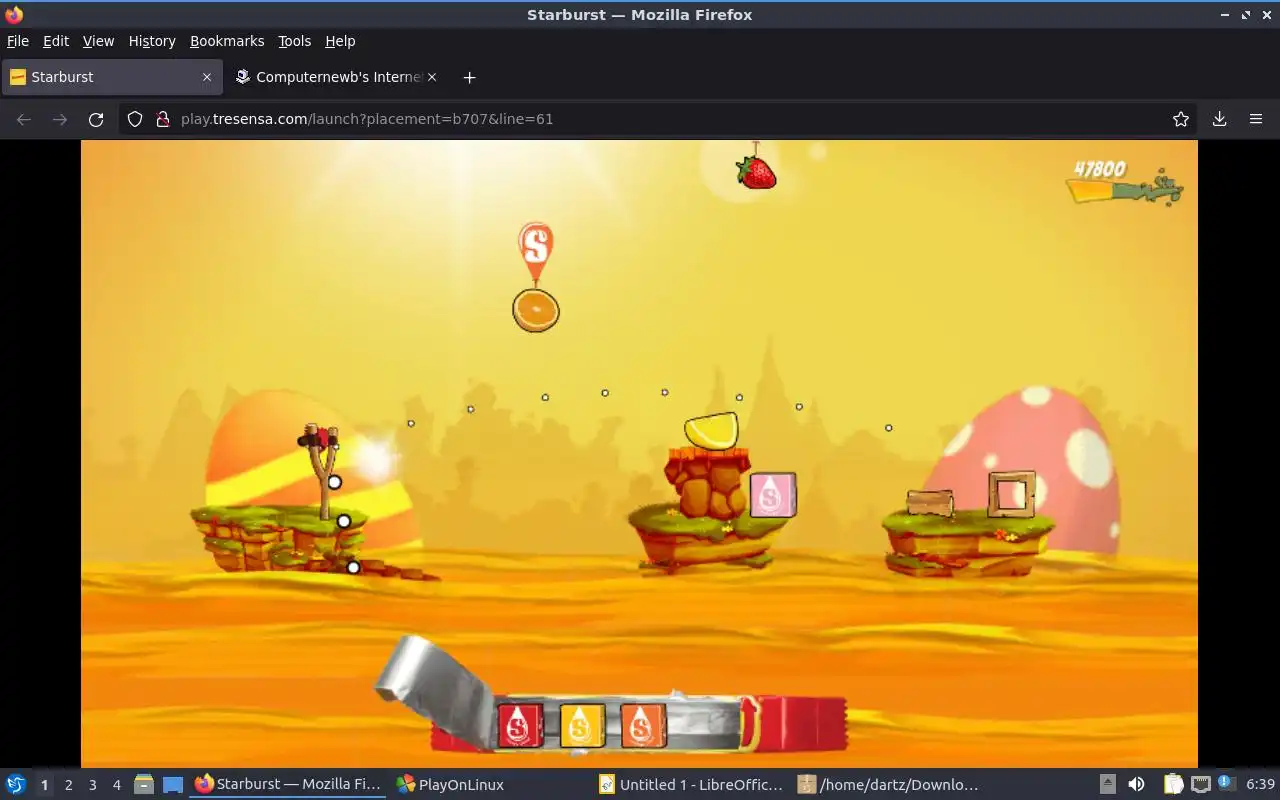Viewport: 1280px width, 800px height.
Task: Open the file manager from the panel
Action: [144, 785]
